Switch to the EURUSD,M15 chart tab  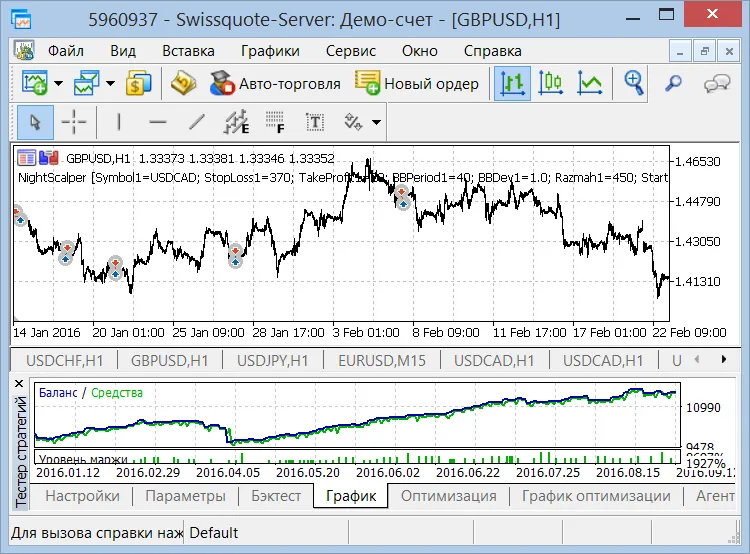click(x=380, y=360)
